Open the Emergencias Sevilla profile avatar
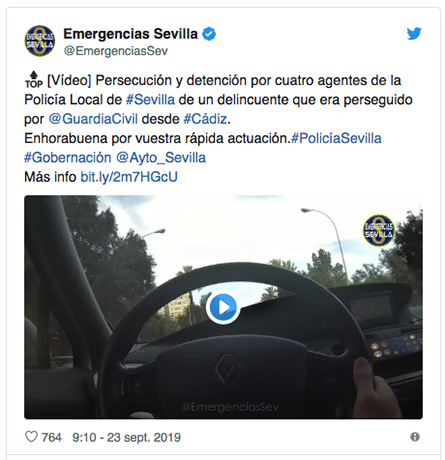Screen dimensions: 445x460 coord(40,41)
